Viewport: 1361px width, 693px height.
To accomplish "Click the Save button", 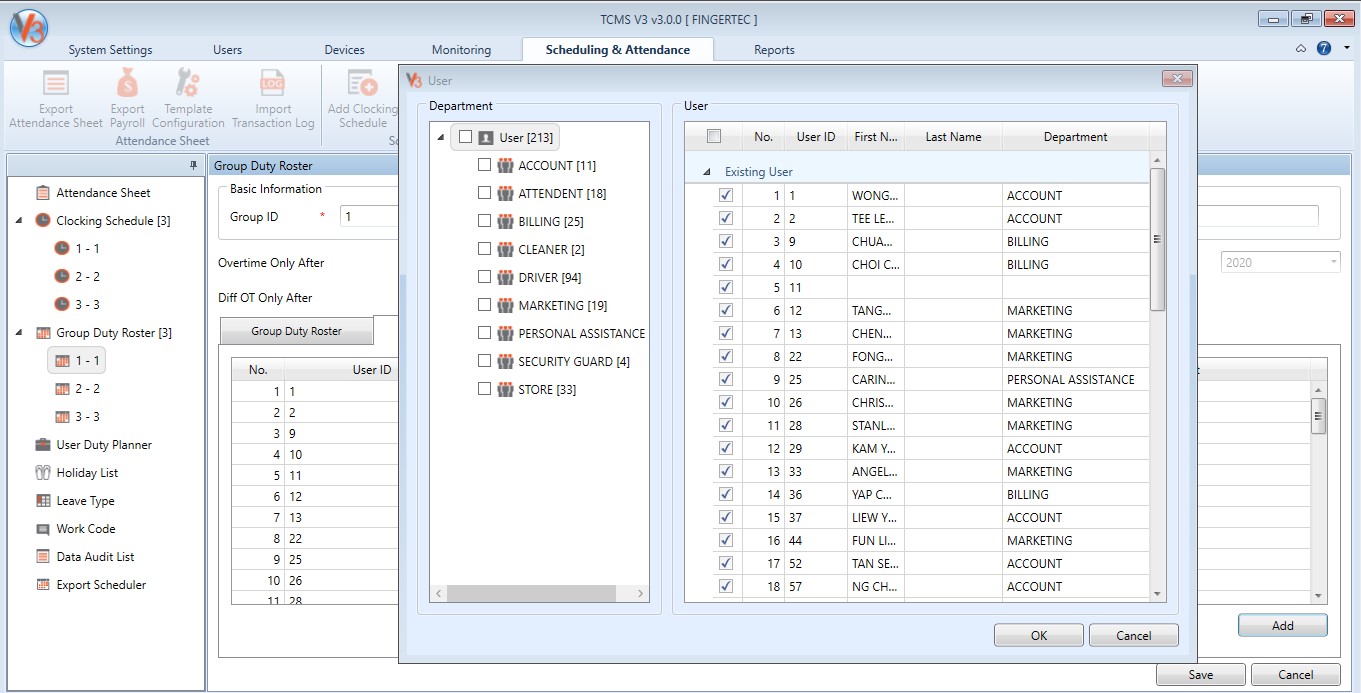I will [x=1200, y=674].
